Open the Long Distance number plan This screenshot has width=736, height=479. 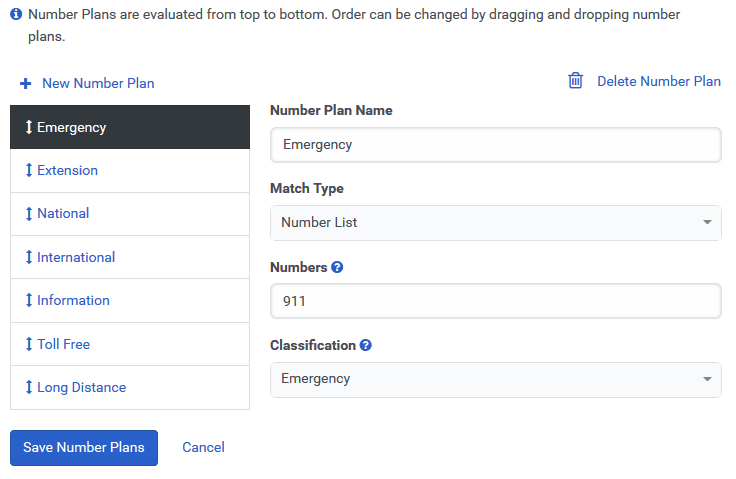(81, 387)
